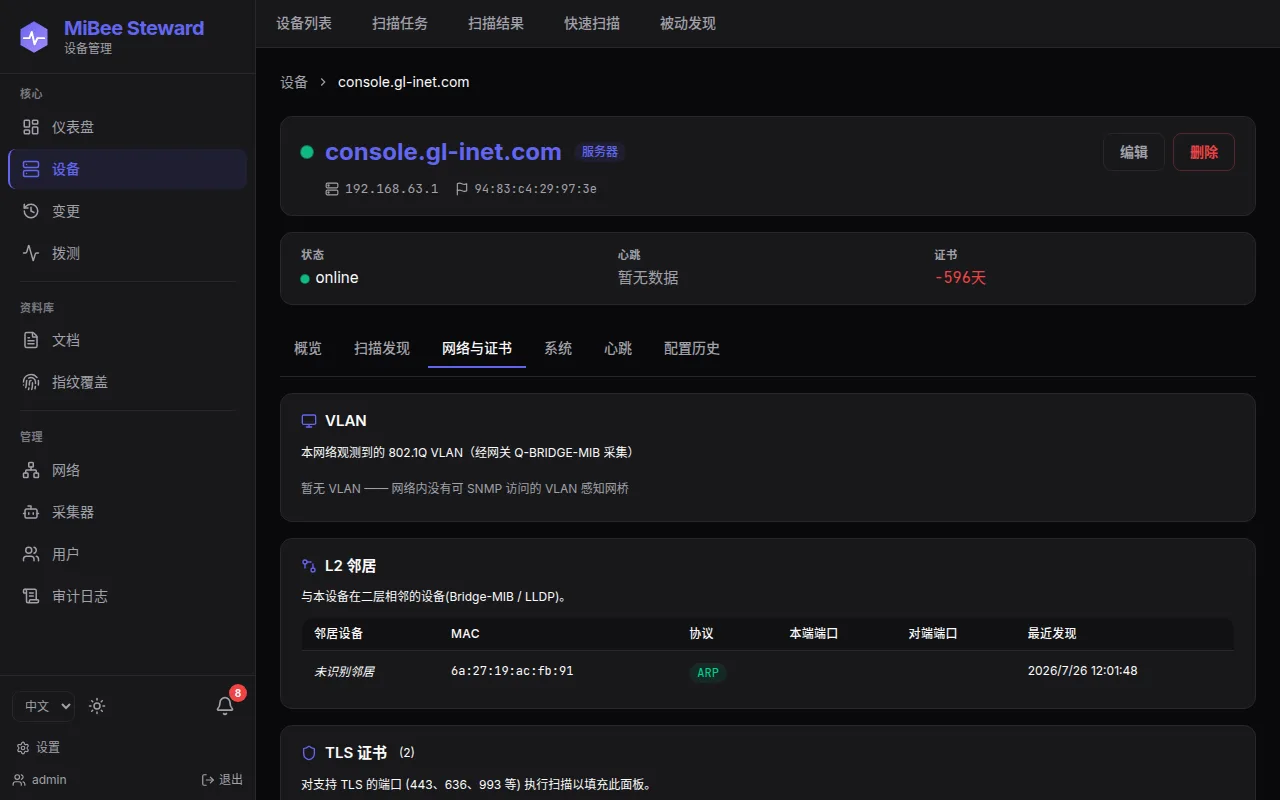
Task: Click MAC 94:83:c4:29:97:3e
Action: (536, 188)
